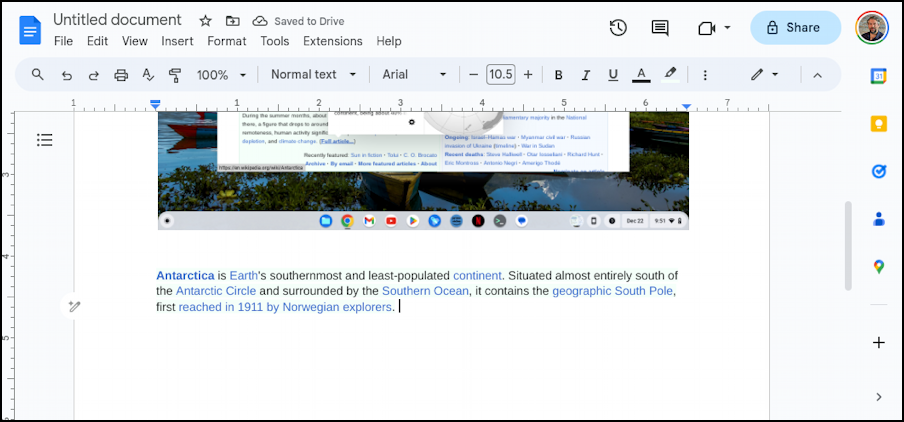Open the Google Docs home icon
904x422 pixels.
[x=30, y=30]
